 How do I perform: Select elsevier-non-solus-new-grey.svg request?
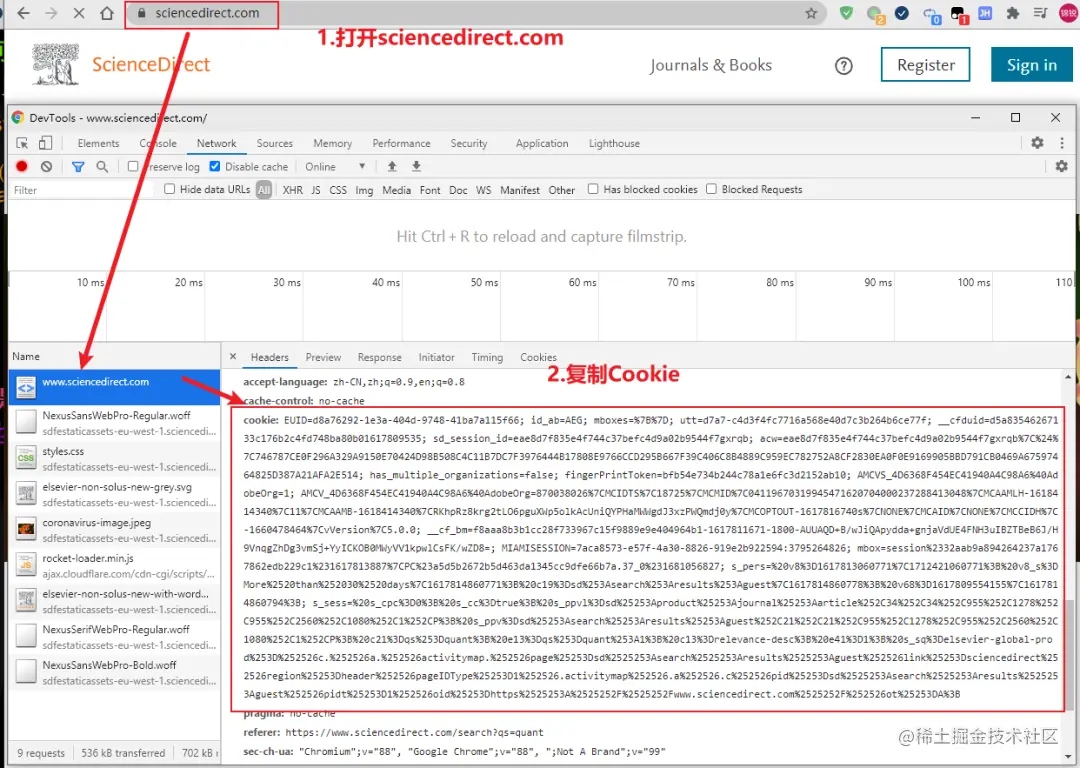[x=114, y=494]
